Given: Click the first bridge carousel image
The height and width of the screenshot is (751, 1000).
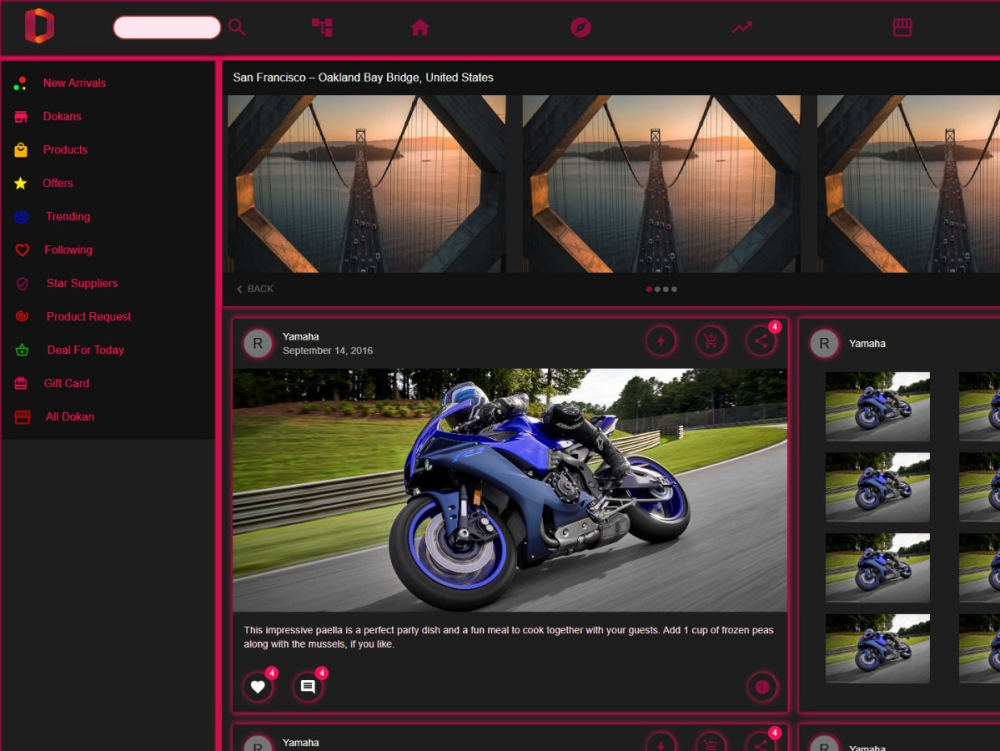Looking at the screenshot, I should click(x=367, y=184).
